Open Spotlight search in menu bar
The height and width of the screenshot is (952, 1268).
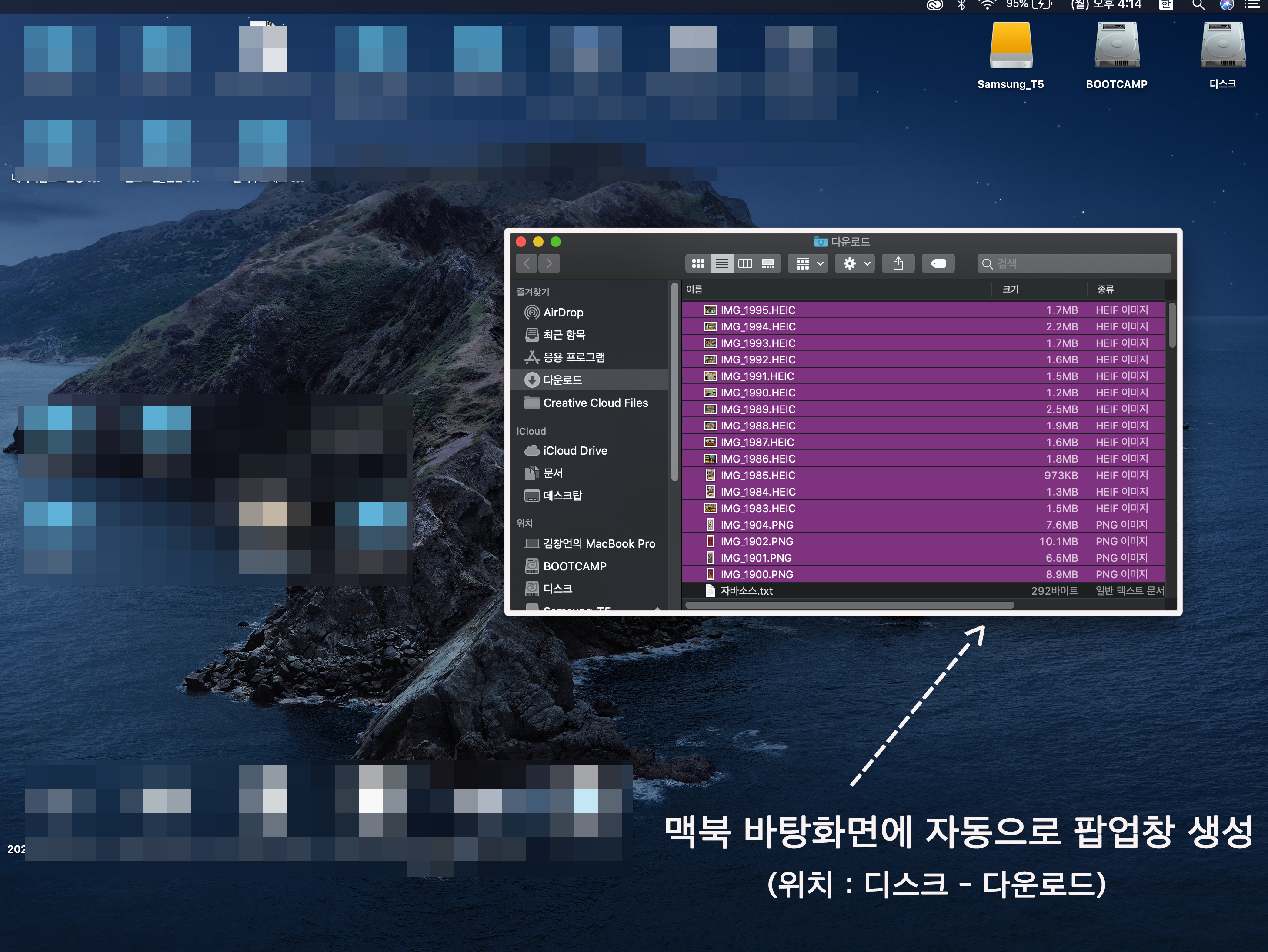[x=1198, y=5]
